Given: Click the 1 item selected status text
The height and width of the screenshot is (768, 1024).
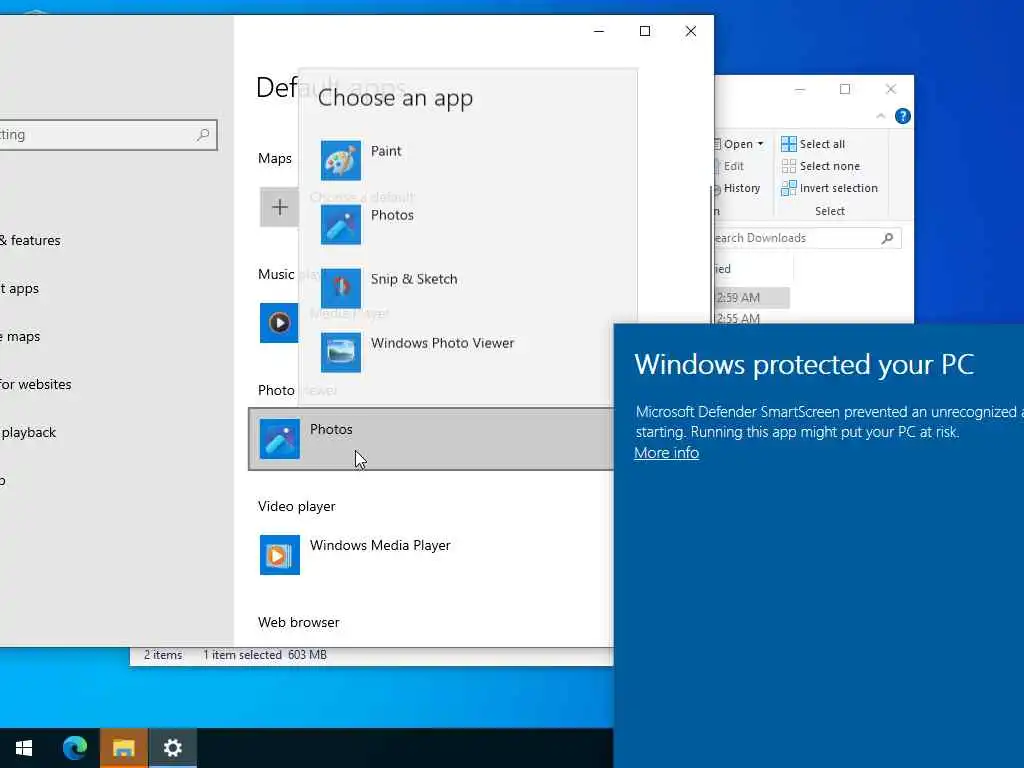Looking at the screenshot, I should pos(242,654).
